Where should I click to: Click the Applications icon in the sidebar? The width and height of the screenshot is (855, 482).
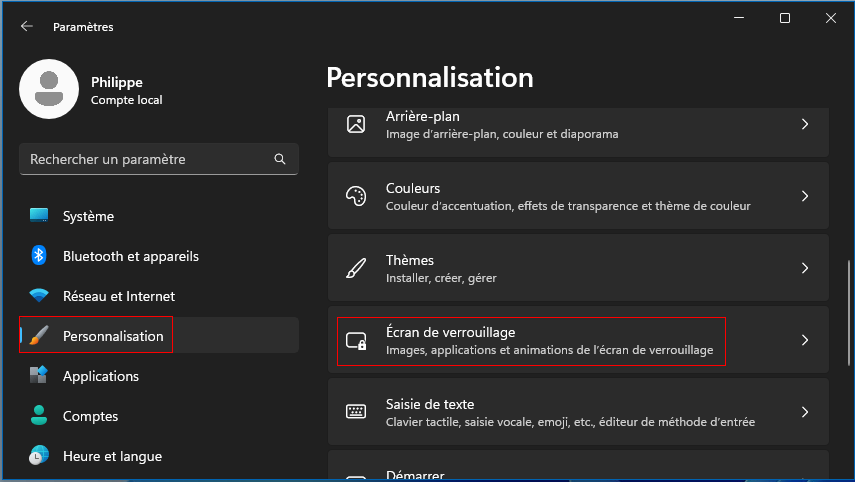pos(39,375)
